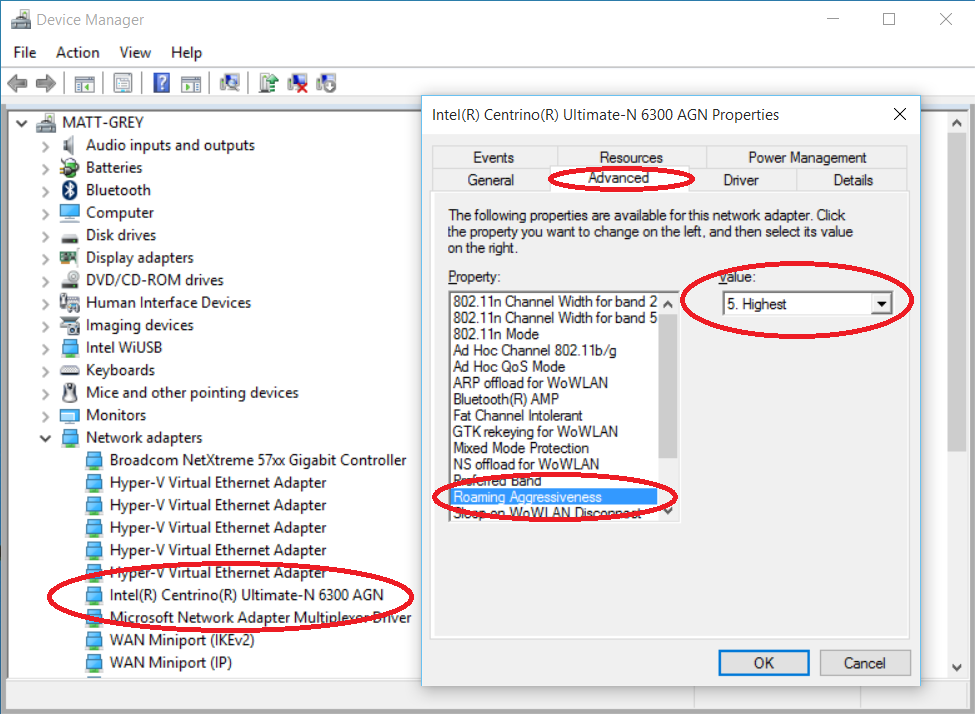Screen dimensions: 975x714
Task: Click the Imaging devices camera icon
Action: (x=69, y=325)
